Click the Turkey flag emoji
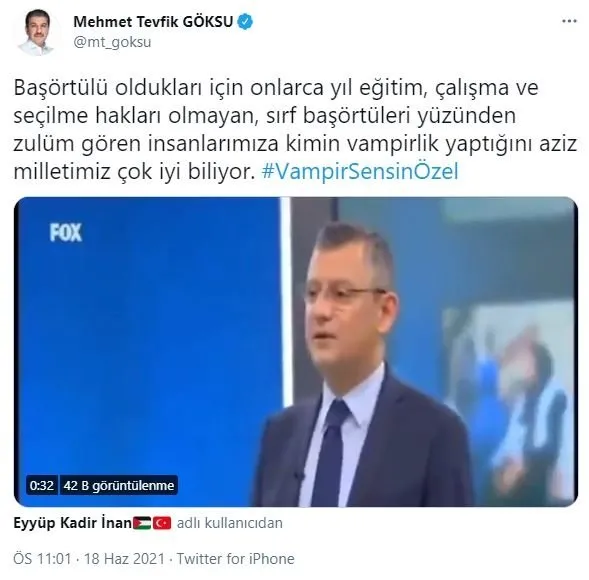 click(x=162, y=523)
